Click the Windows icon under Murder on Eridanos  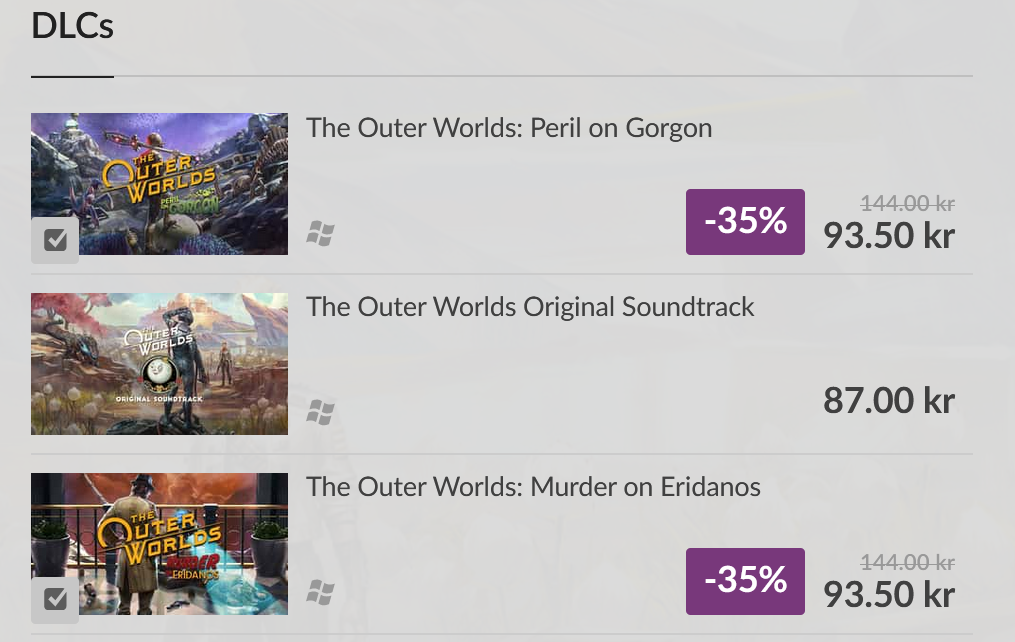point(320,592)
